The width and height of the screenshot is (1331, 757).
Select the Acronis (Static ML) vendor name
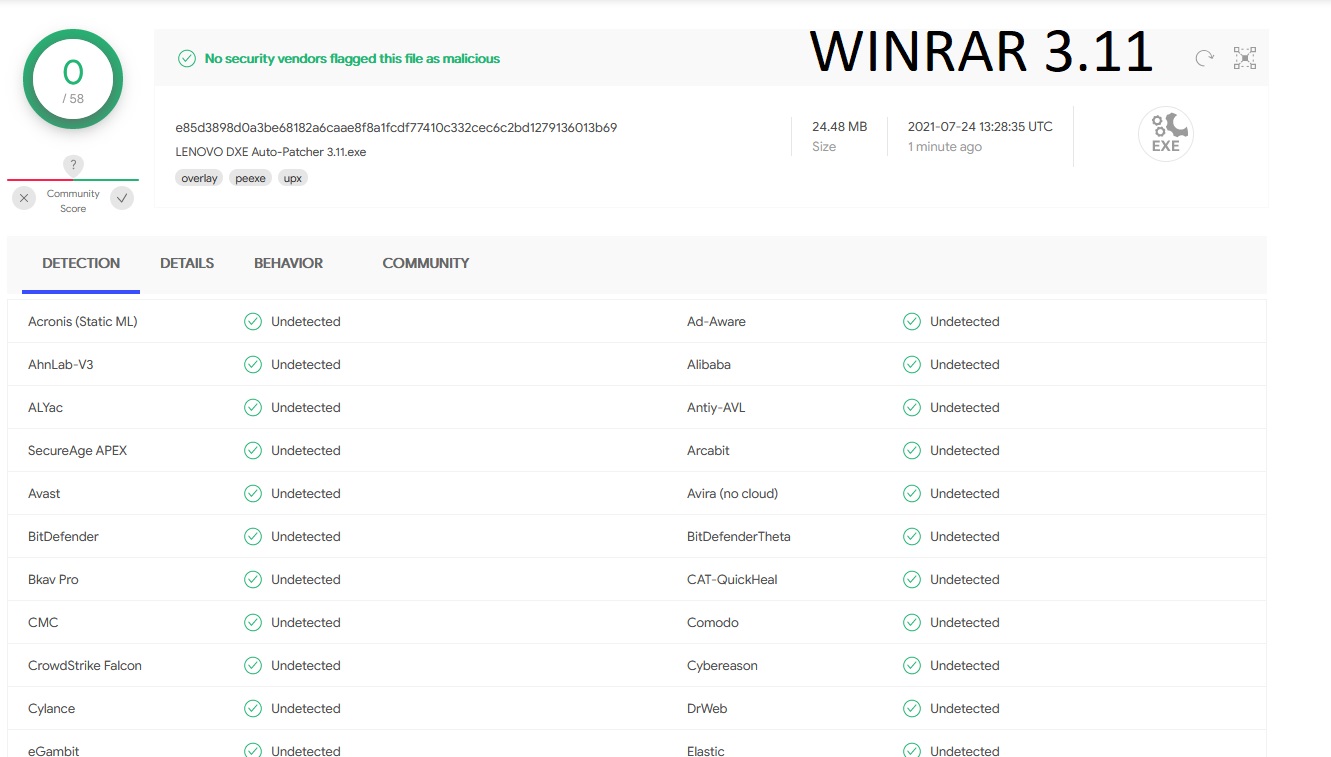click(x=83, y=322)
